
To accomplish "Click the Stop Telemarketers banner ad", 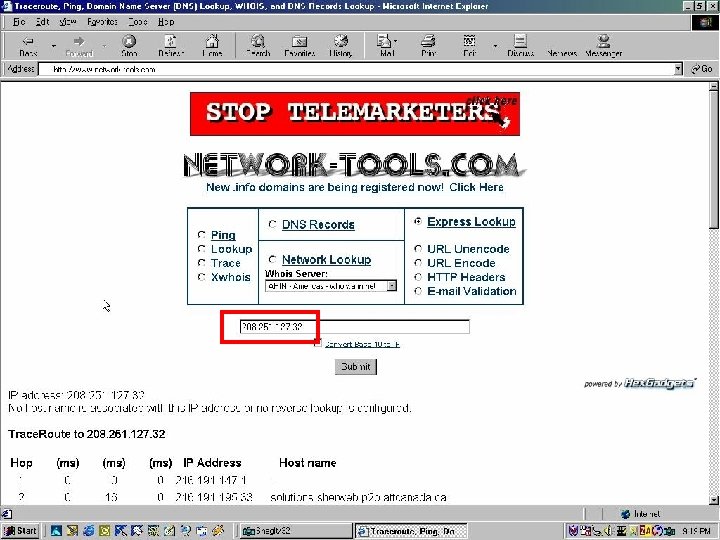I will coord(355,114).
